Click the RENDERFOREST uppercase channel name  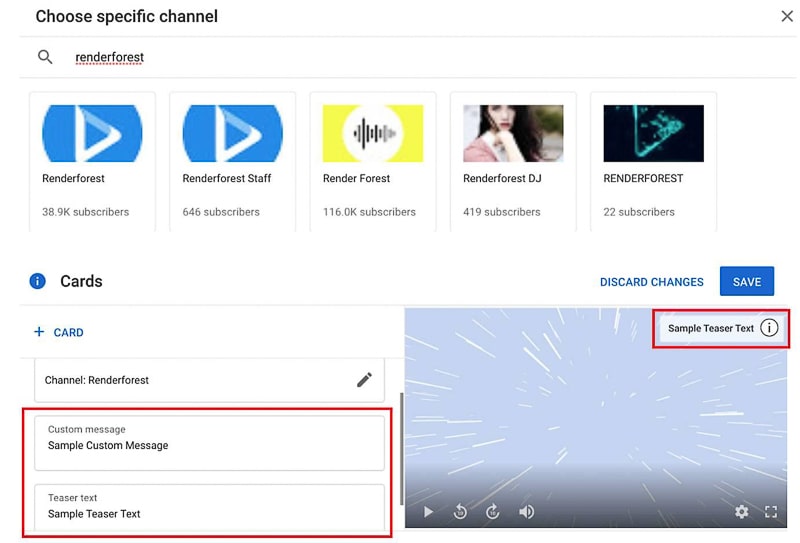643,178
